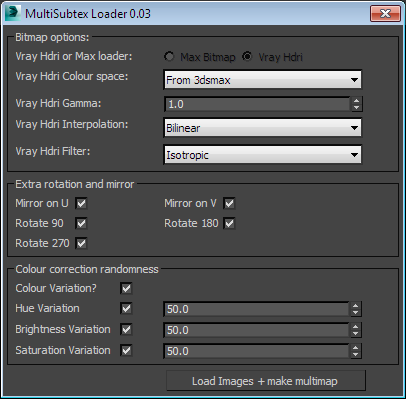Viewport: 406px width, 399px height.
Task: Click the Saturation Variation value field
Action: click(256, 351)
